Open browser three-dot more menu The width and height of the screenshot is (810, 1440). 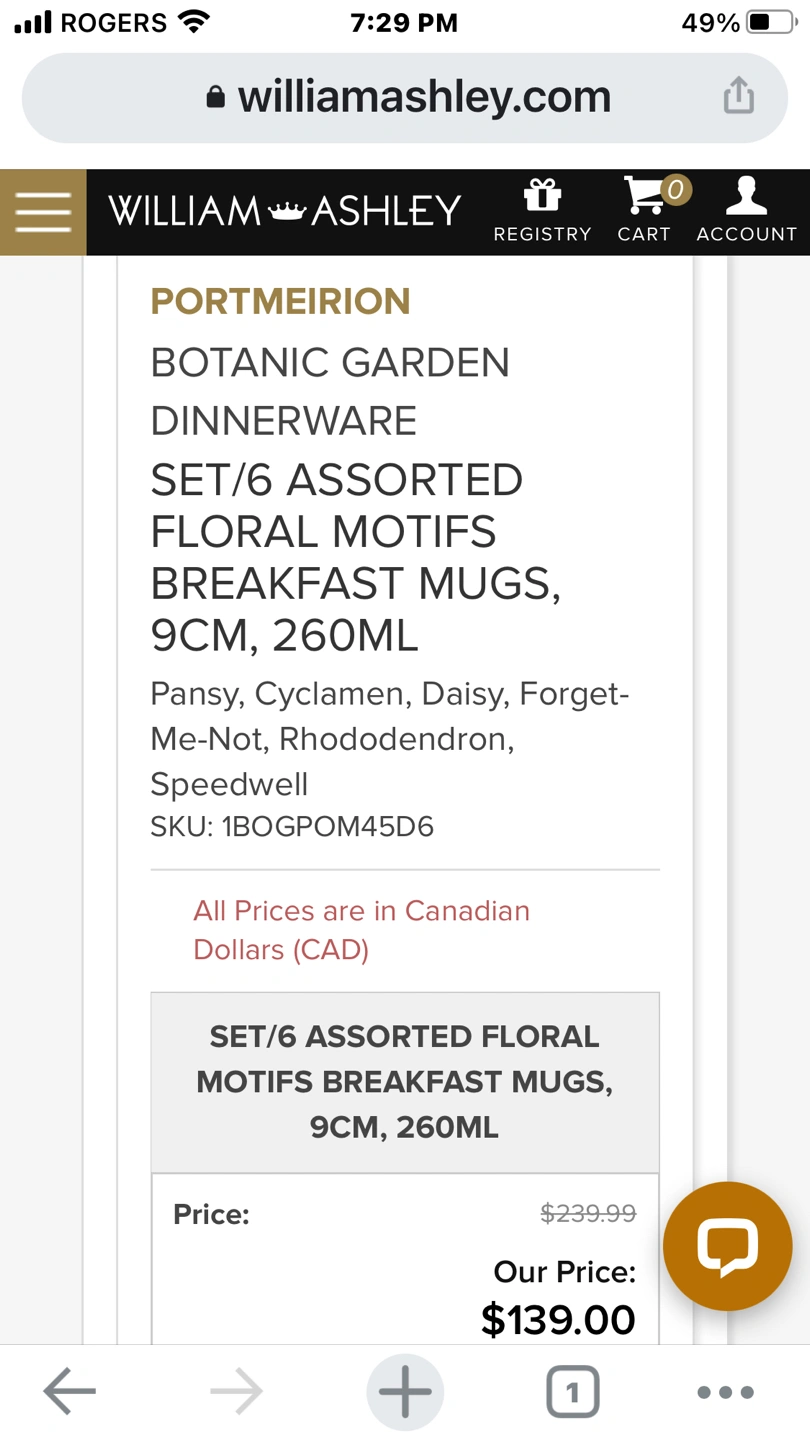(725, 1391)
